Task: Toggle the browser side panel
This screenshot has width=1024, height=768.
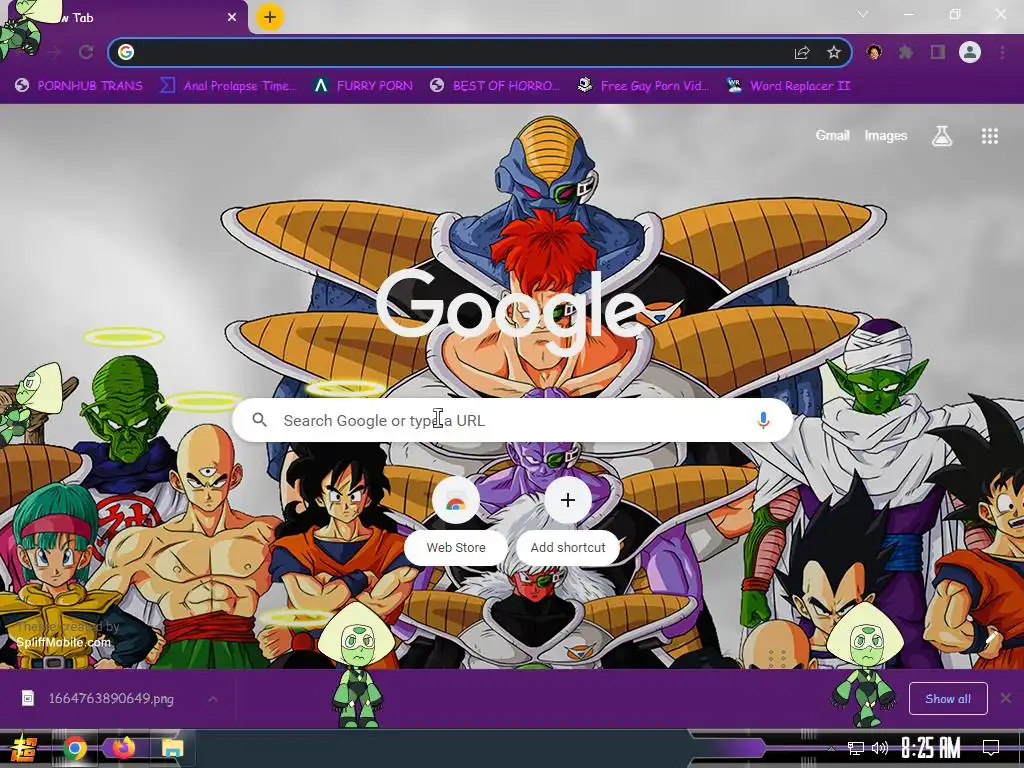Action: coord(938,52)
